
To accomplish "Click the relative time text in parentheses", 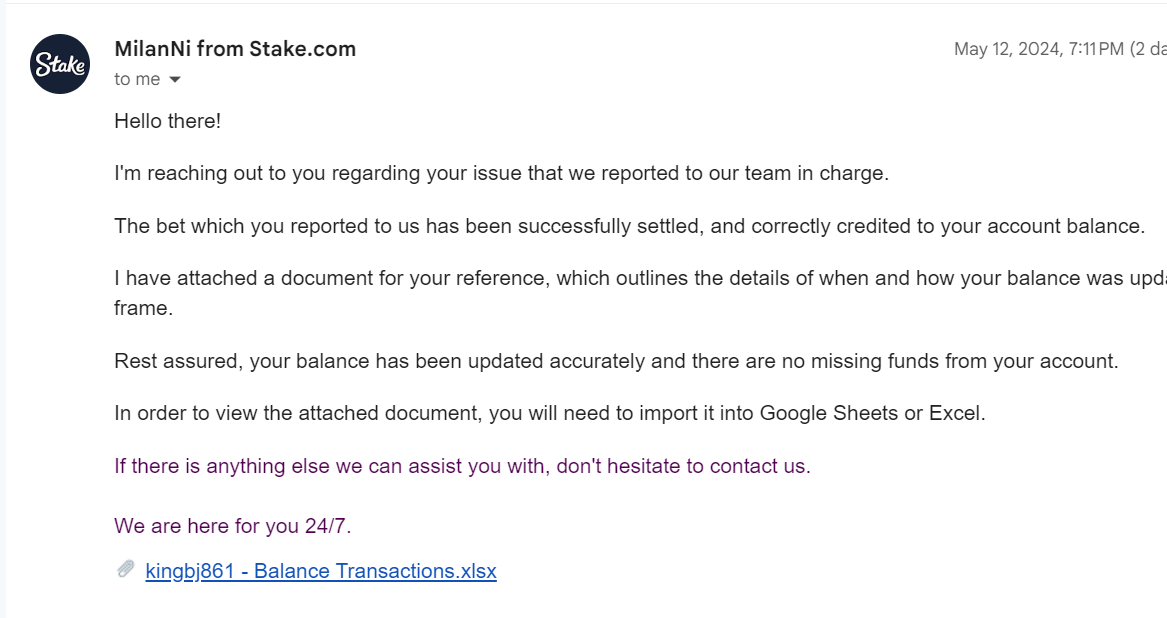I will coord(1148,49).
